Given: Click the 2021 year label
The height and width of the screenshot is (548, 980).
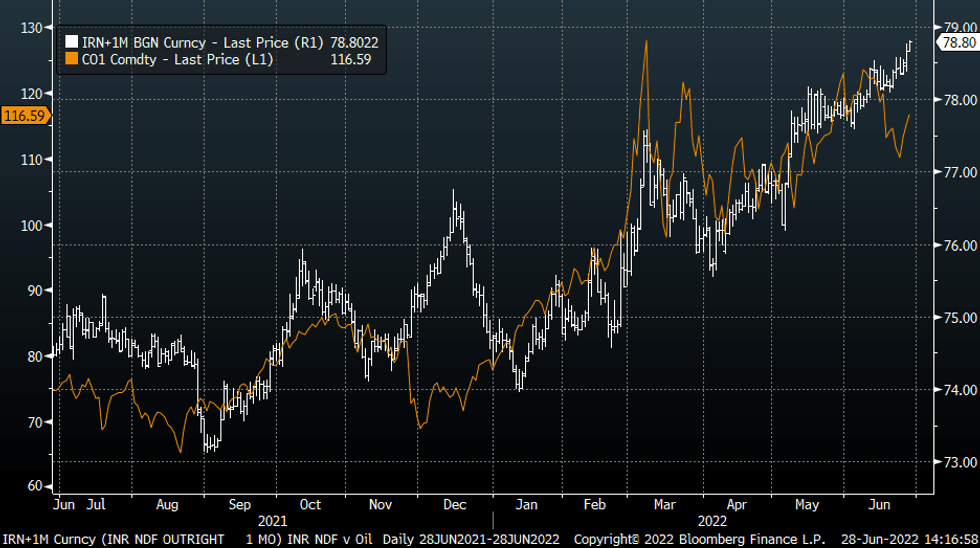Looking at the screenshot, I should (270, 521).
